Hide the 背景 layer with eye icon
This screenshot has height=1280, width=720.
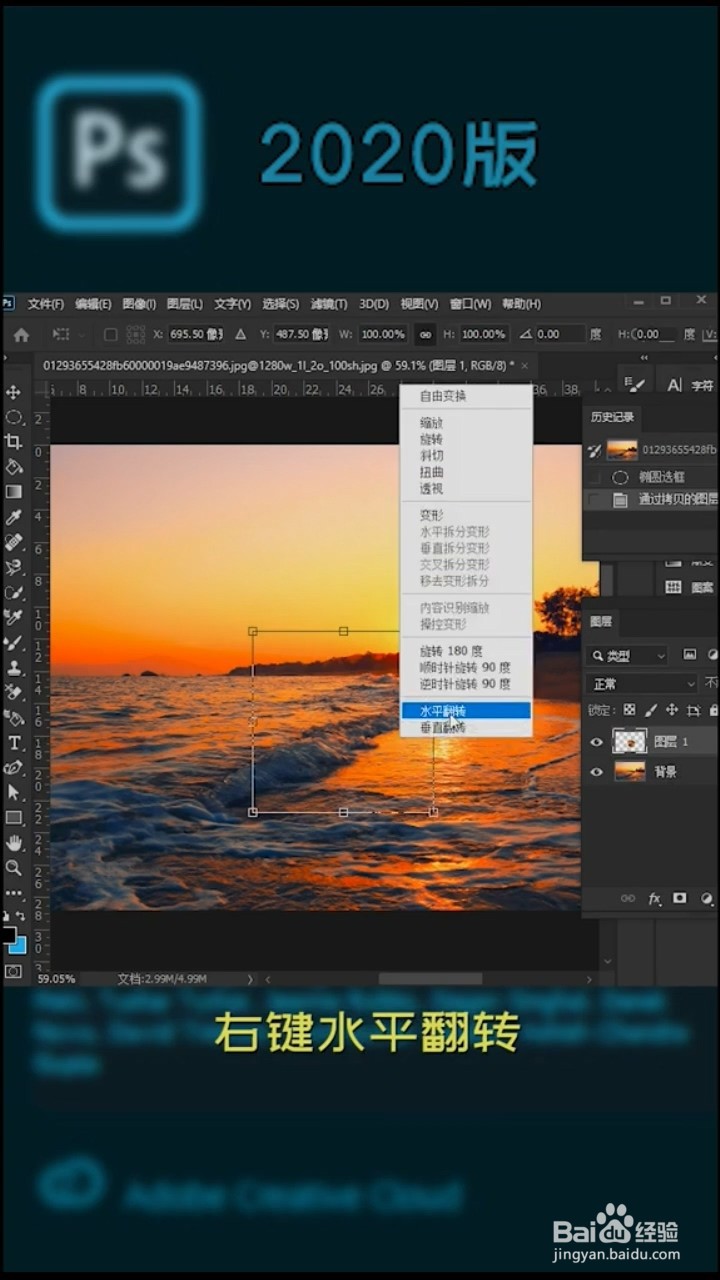[597, 772]
